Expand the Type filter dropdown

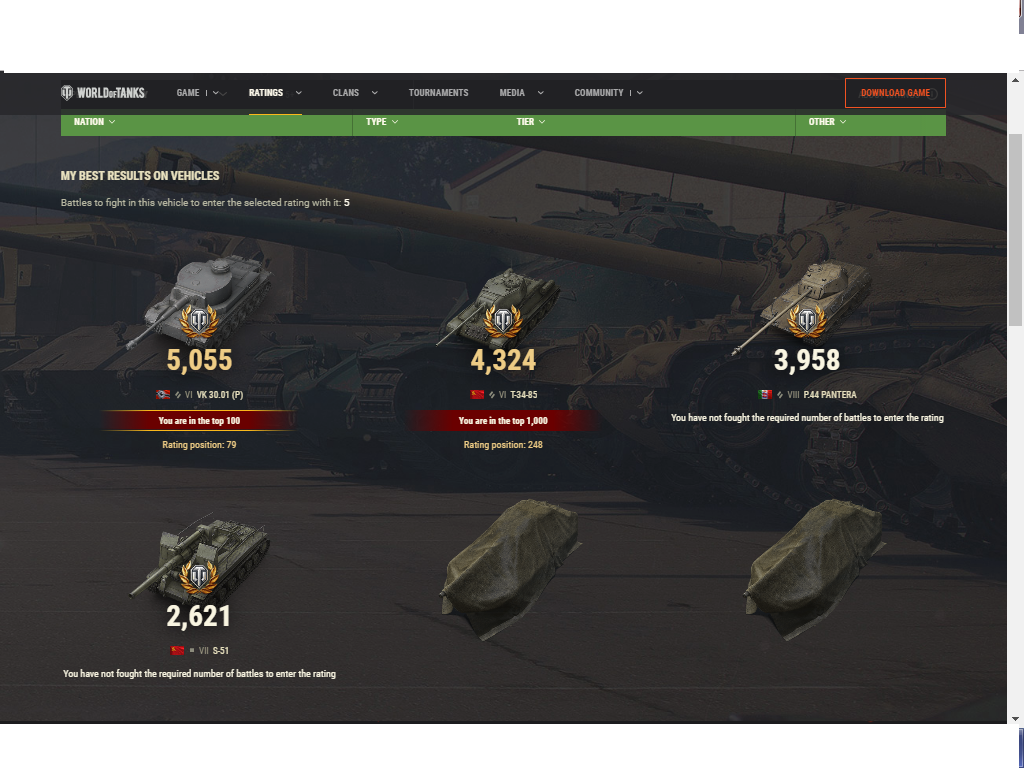coord(382,122)
